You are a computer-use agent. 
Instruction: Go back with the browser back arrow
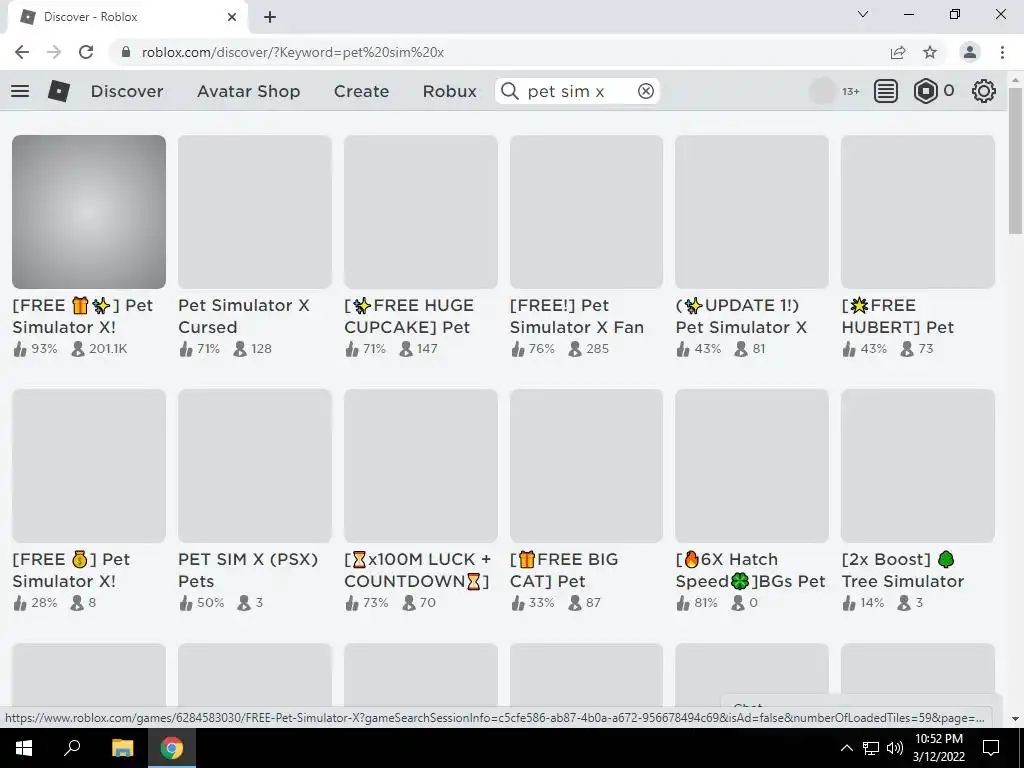pos(22,52)
